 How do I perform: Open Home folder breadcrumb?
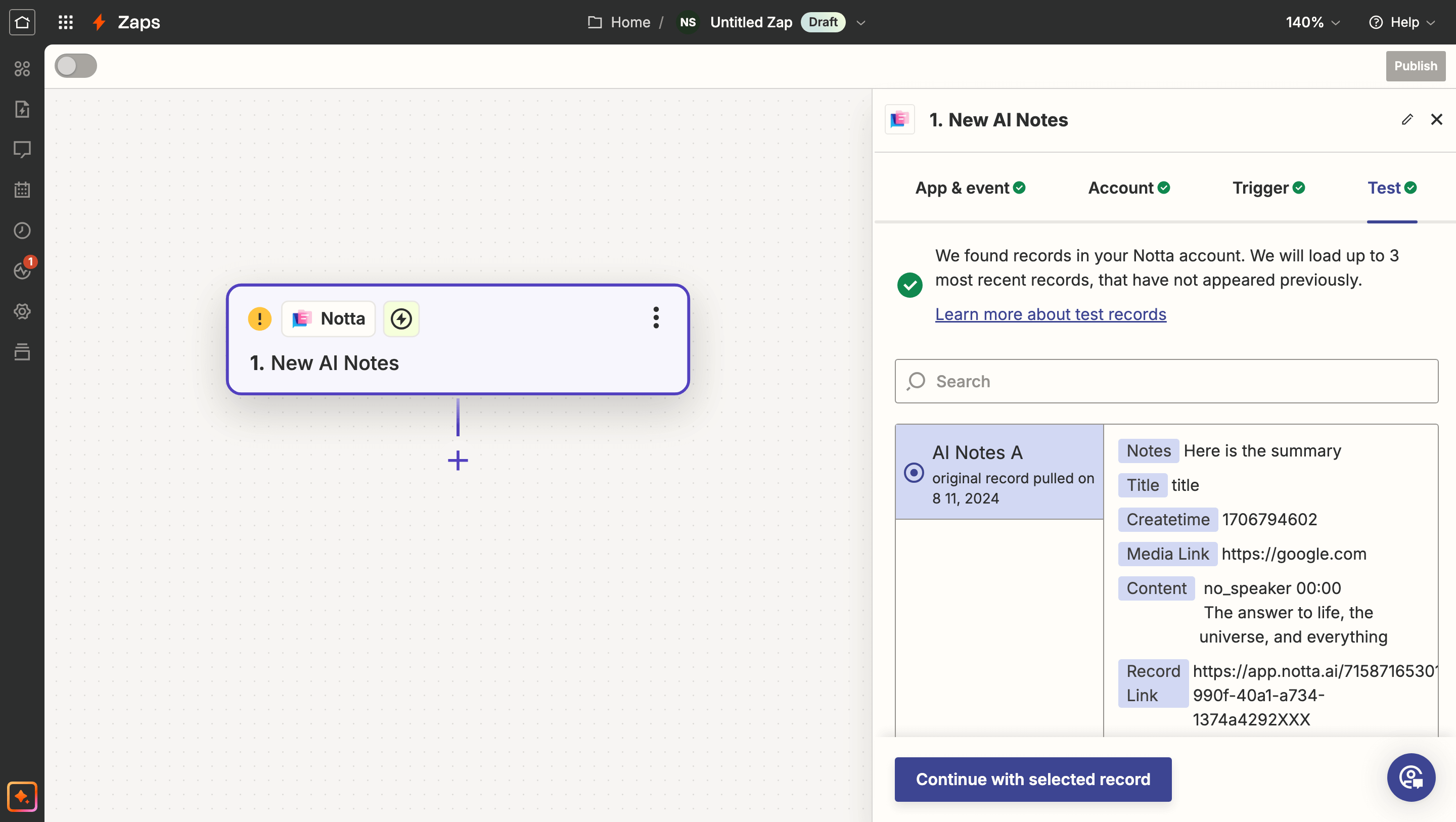619,22
